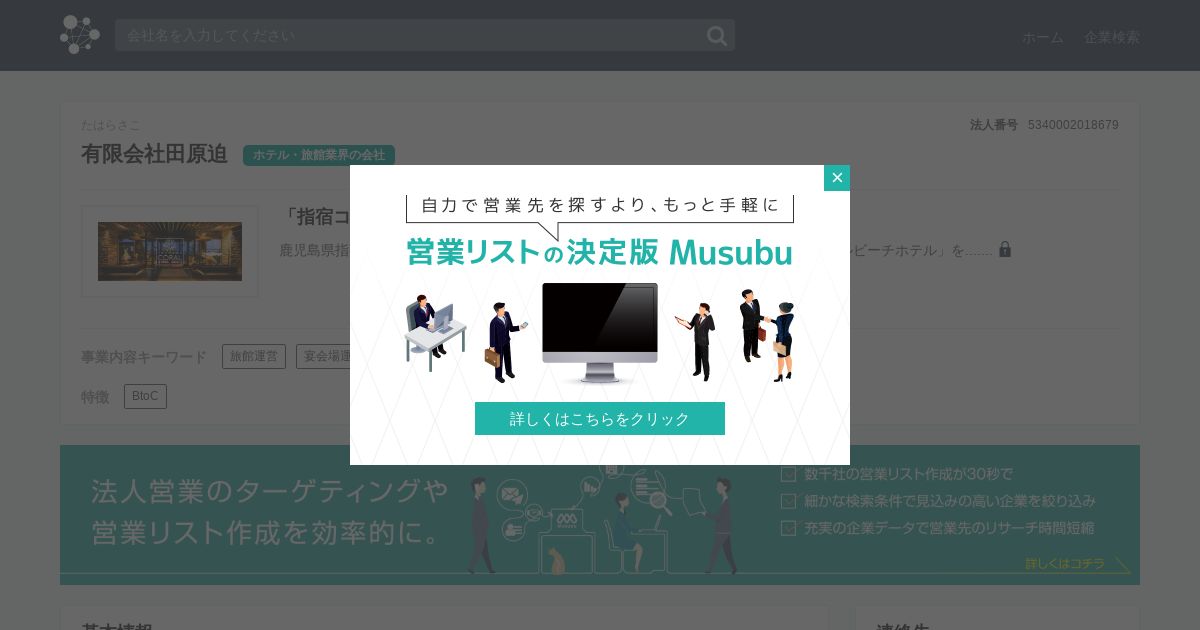Click the site logo icon in the header
The width and height of the screenshot is (1200, 630).
pos(80,35)
